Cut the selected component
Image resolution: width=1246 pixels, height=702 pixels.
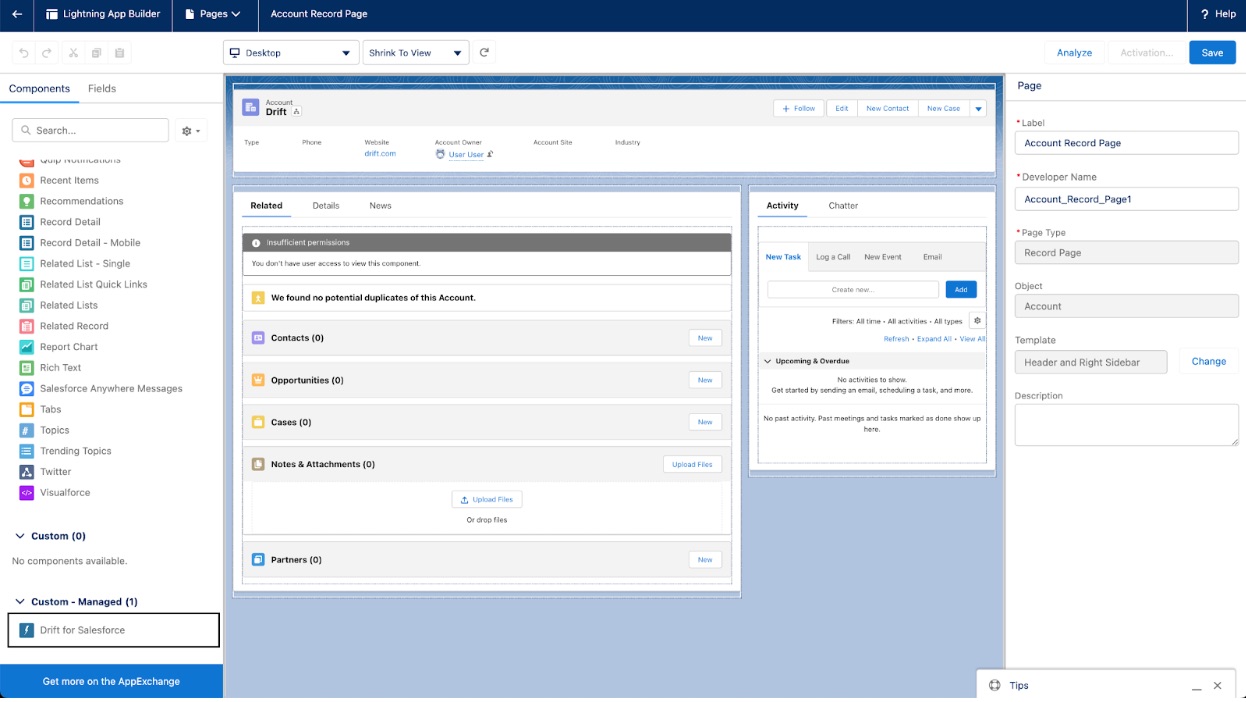73,53
